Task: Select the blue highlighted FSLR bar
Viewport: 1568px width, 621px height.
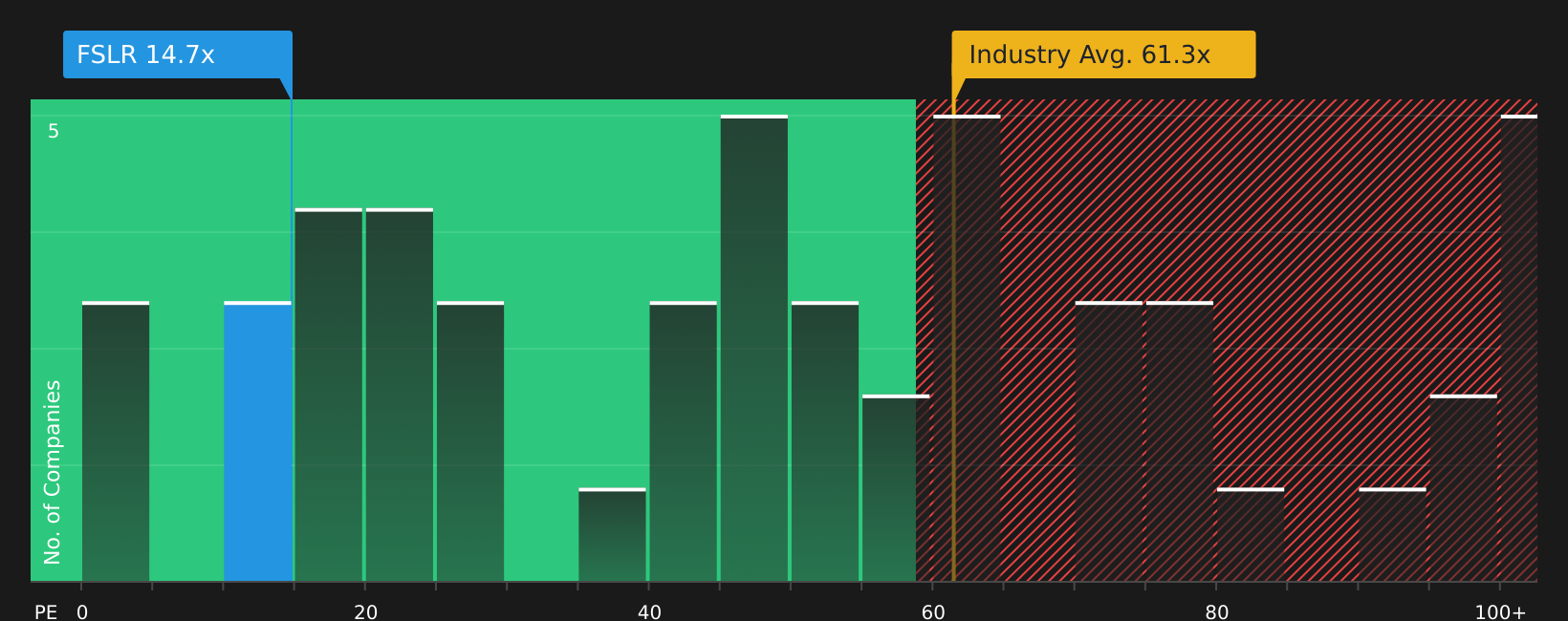Action: [258, 441]
